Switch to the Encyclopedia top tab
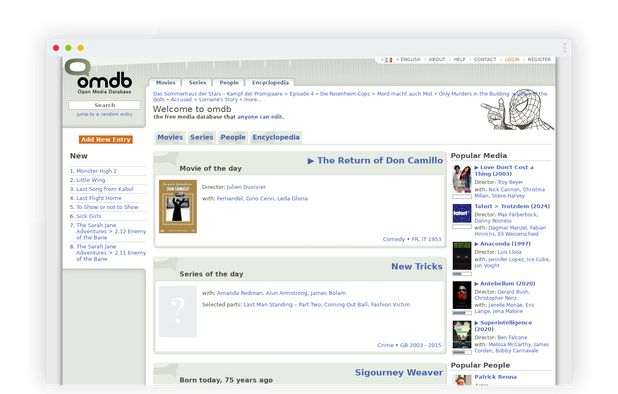The height and width of the screenshot is (394, 618). tap(270, 83)
